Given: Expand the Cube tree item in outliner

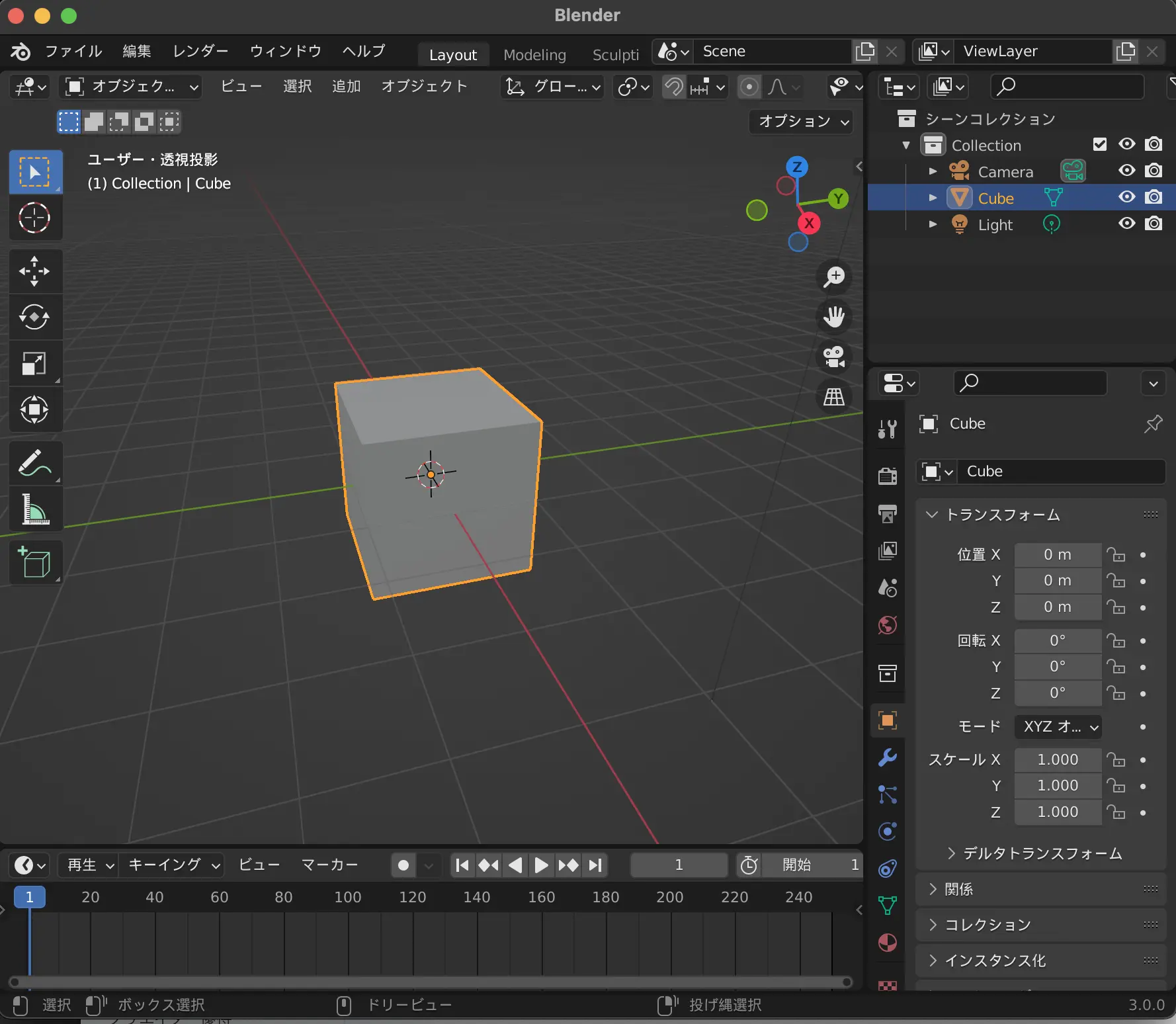Looking at the screenshot, I should tap(933, 198).
